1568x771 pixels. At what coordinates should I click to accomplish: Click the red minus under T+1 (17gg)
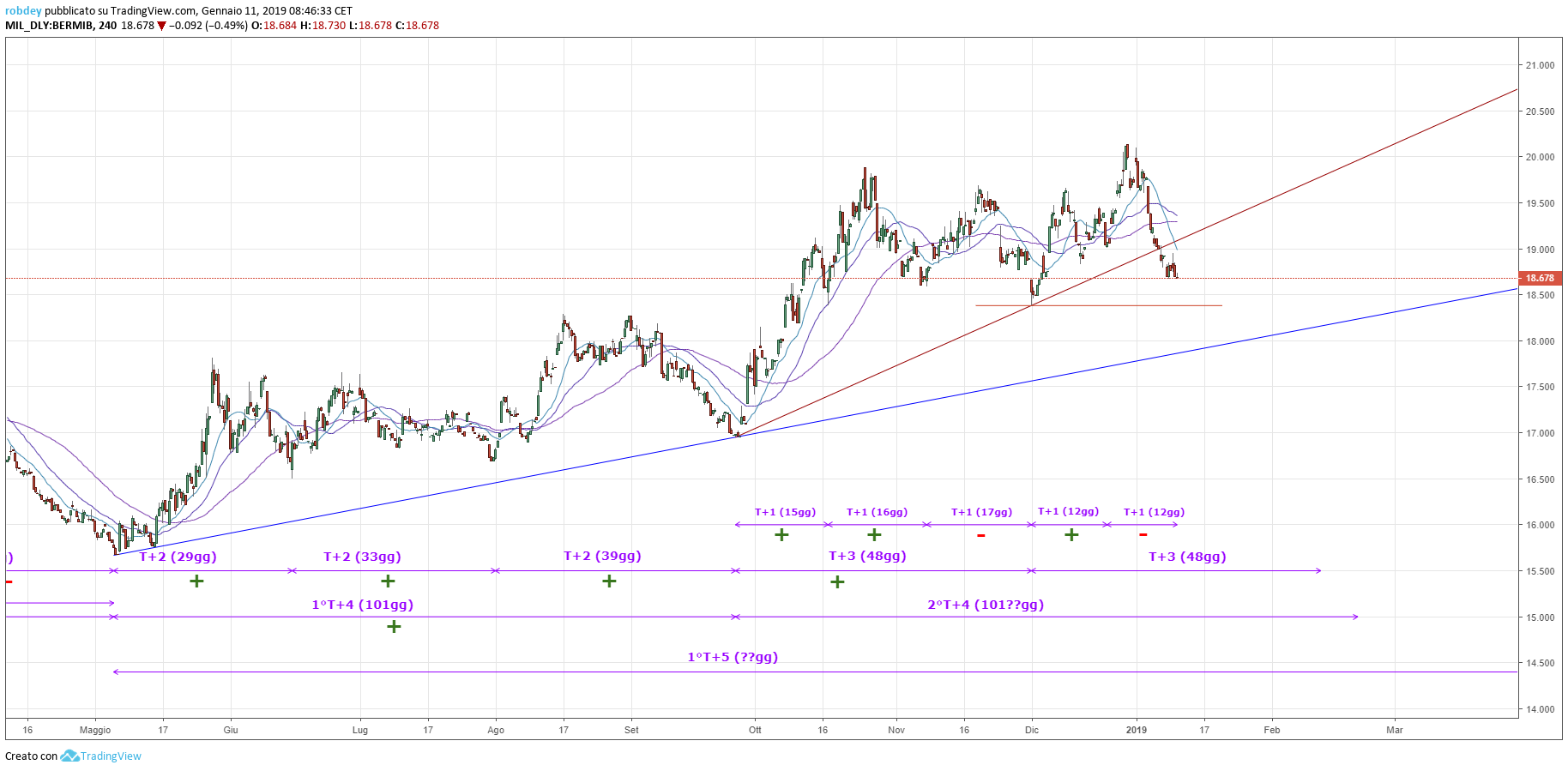(x=980, y=536)
